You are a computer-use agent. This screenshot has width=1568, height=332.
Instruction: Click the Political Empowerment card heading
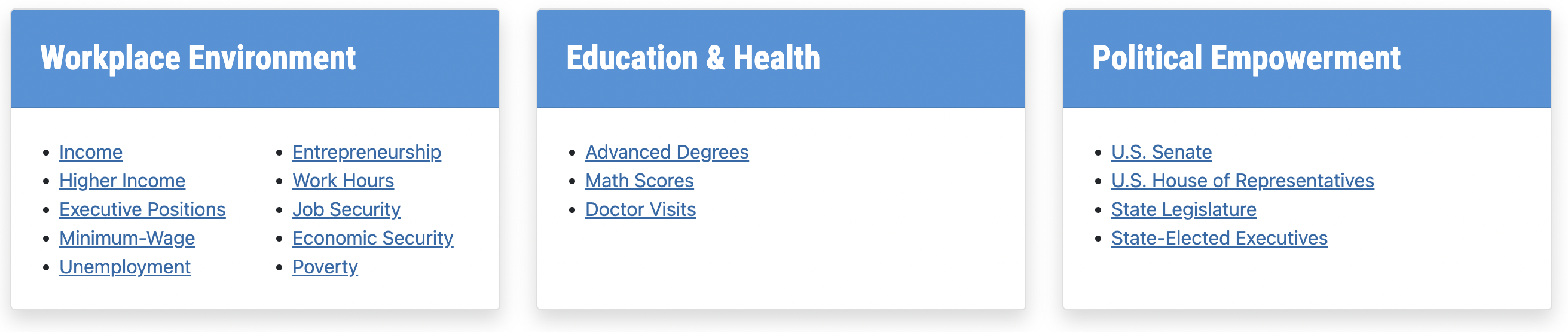(1245, 59)
